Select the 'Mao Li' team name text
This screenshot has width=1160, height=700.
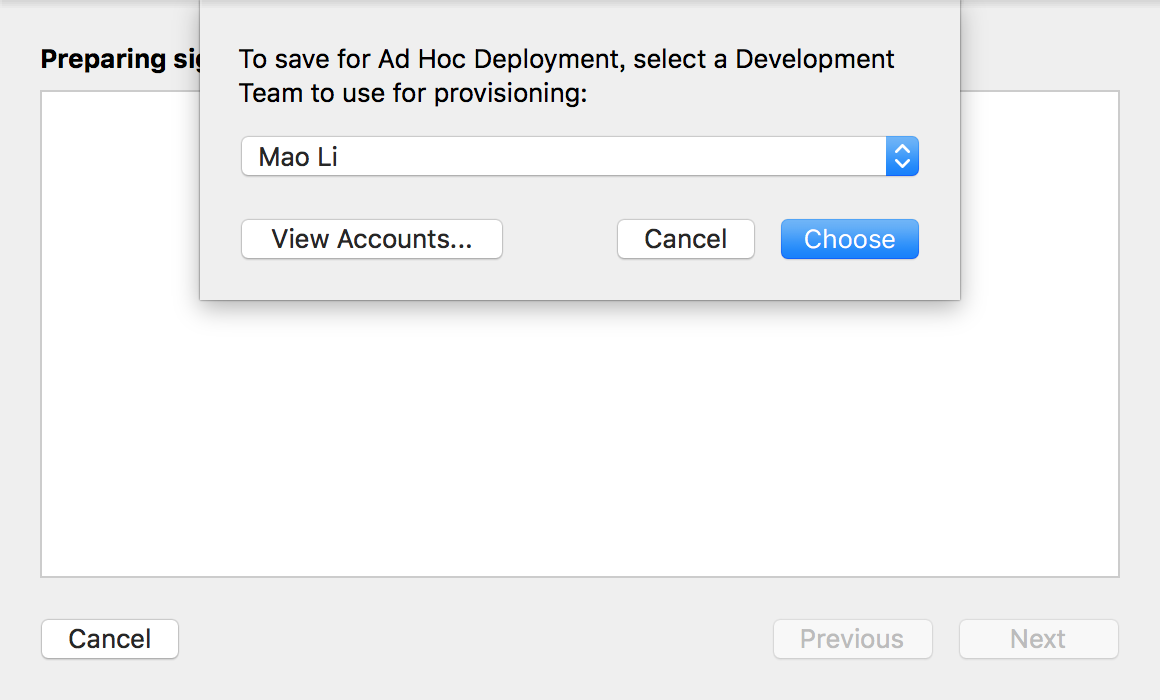tap(298, 157)
